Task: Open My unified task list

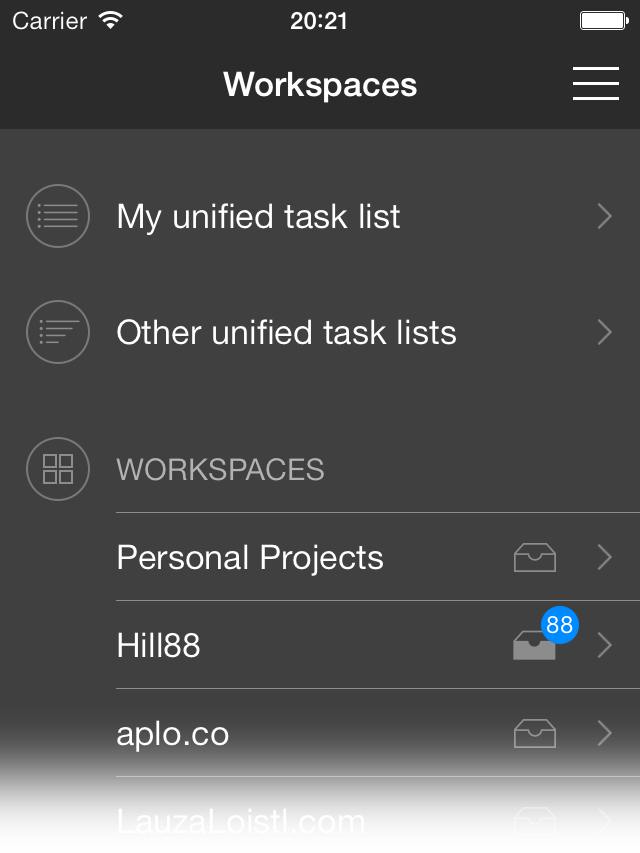Action: (258, 216)
